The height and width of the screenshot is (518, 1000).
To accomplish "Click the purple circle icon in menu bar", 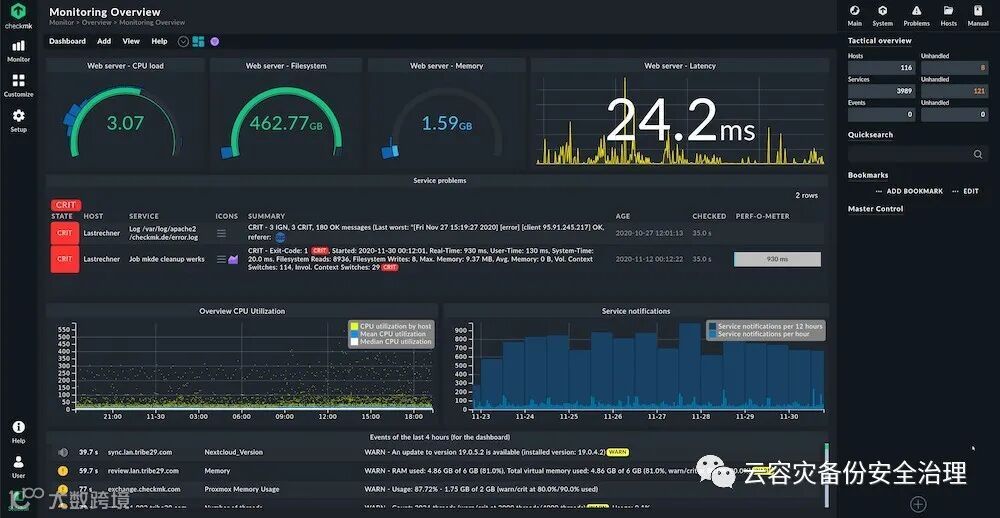I will 214,41.
